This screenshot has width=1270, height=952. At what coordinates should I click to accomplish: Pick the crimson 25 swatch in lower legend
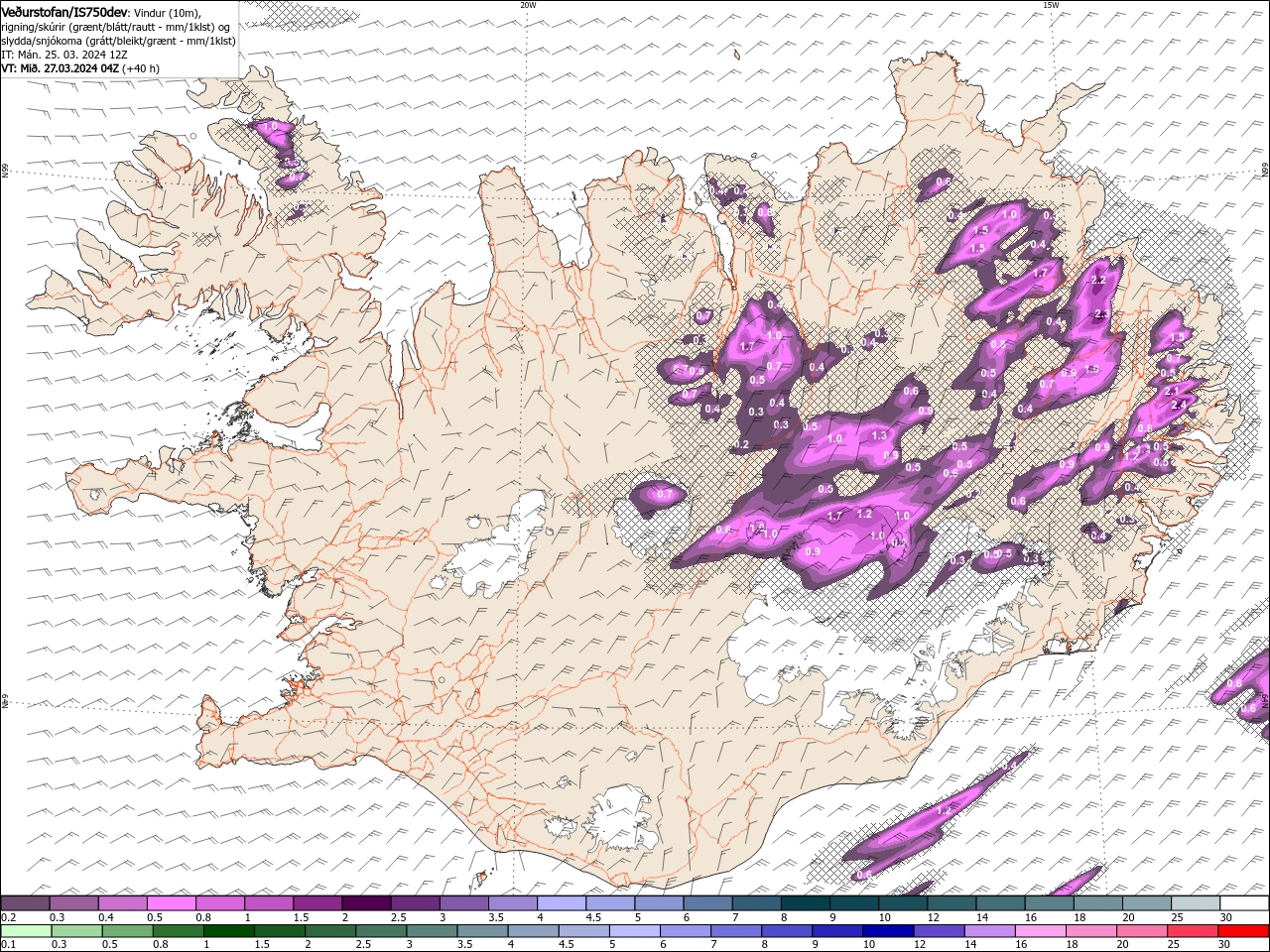click(x=1193, y=931)
